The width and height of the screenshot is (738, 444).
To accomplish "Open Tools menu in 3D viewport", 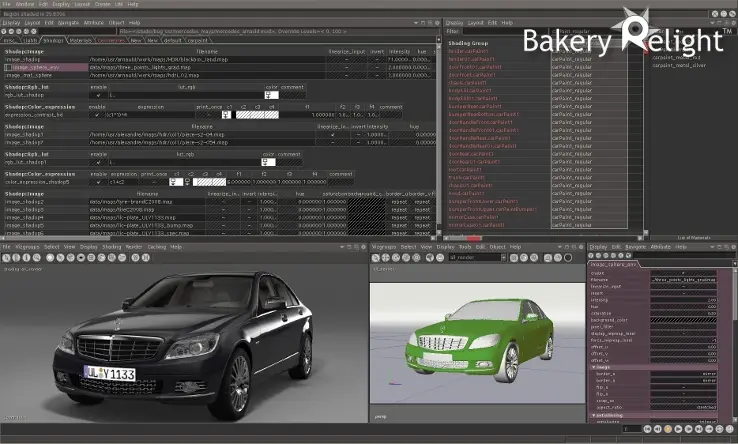I will [465, 247].
